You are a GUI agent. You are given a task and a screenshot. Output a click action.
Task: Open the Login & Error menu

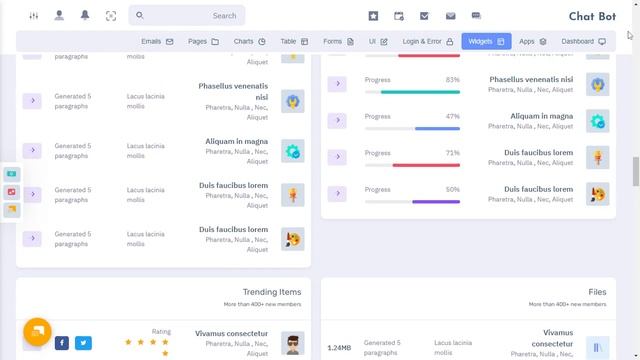428,42
